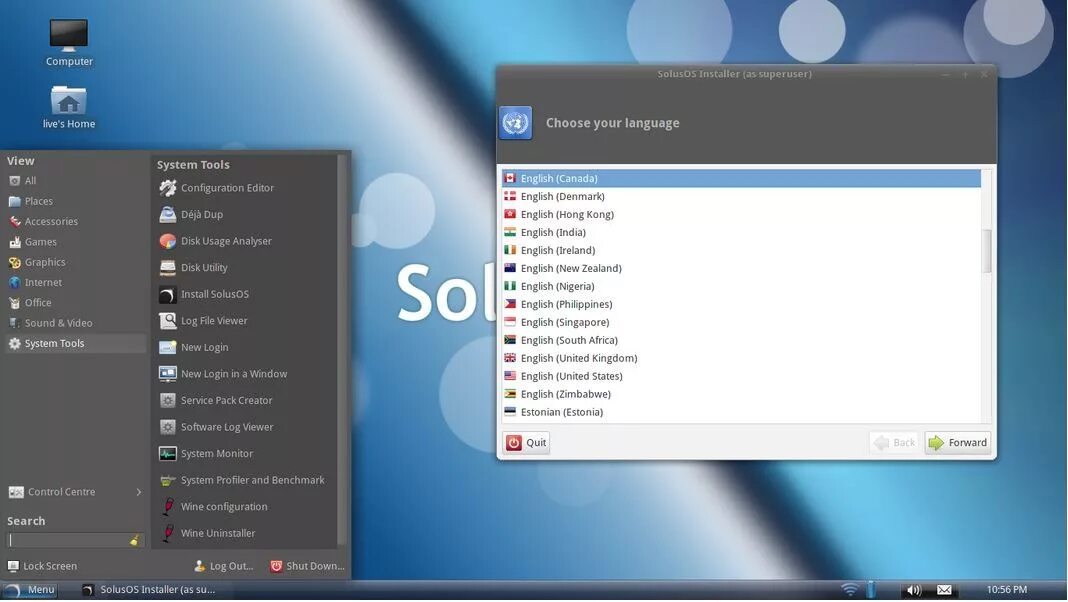Image resolution: width=1068 pixels, height=602 pixels.
Task: Select the Graphics category
Action: click(75, 262)
